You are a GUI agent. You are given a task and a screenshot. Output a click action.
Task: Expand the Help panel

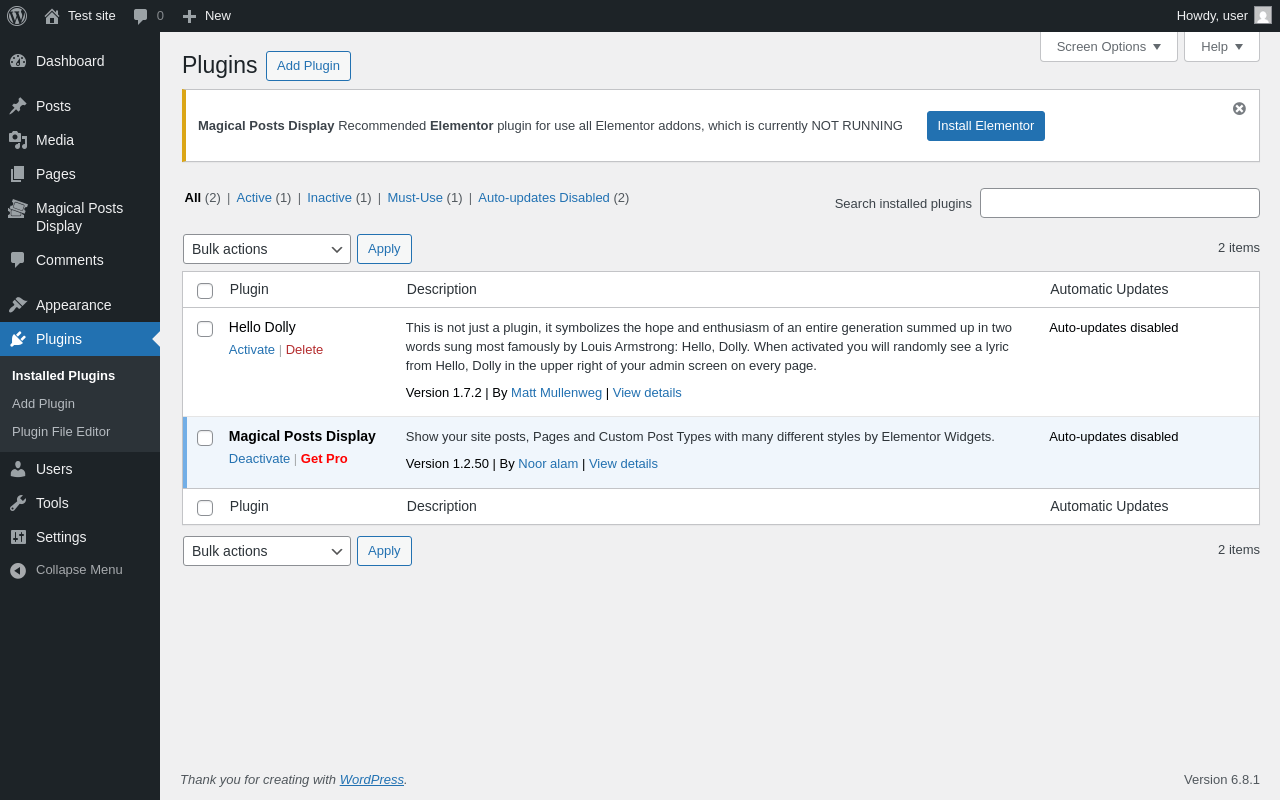[1222, 46]
